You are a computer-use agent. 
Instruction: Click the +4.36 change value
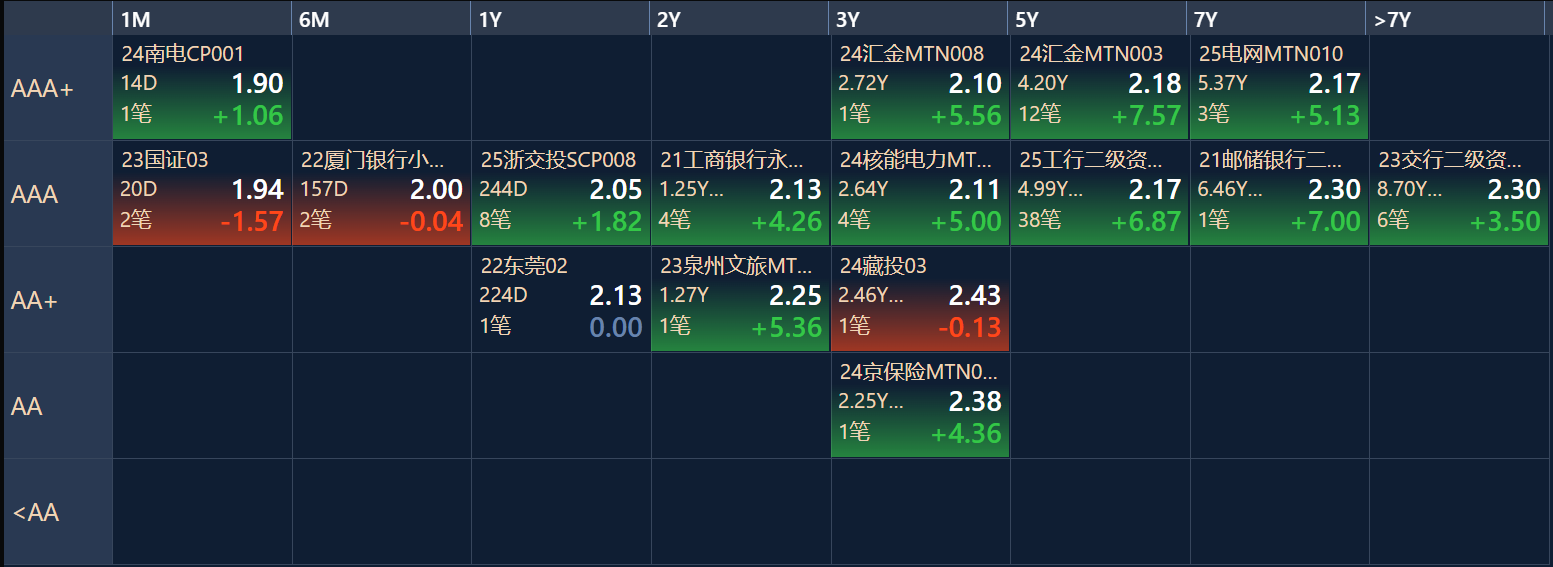pyautogui.click(x=966, y=434)
